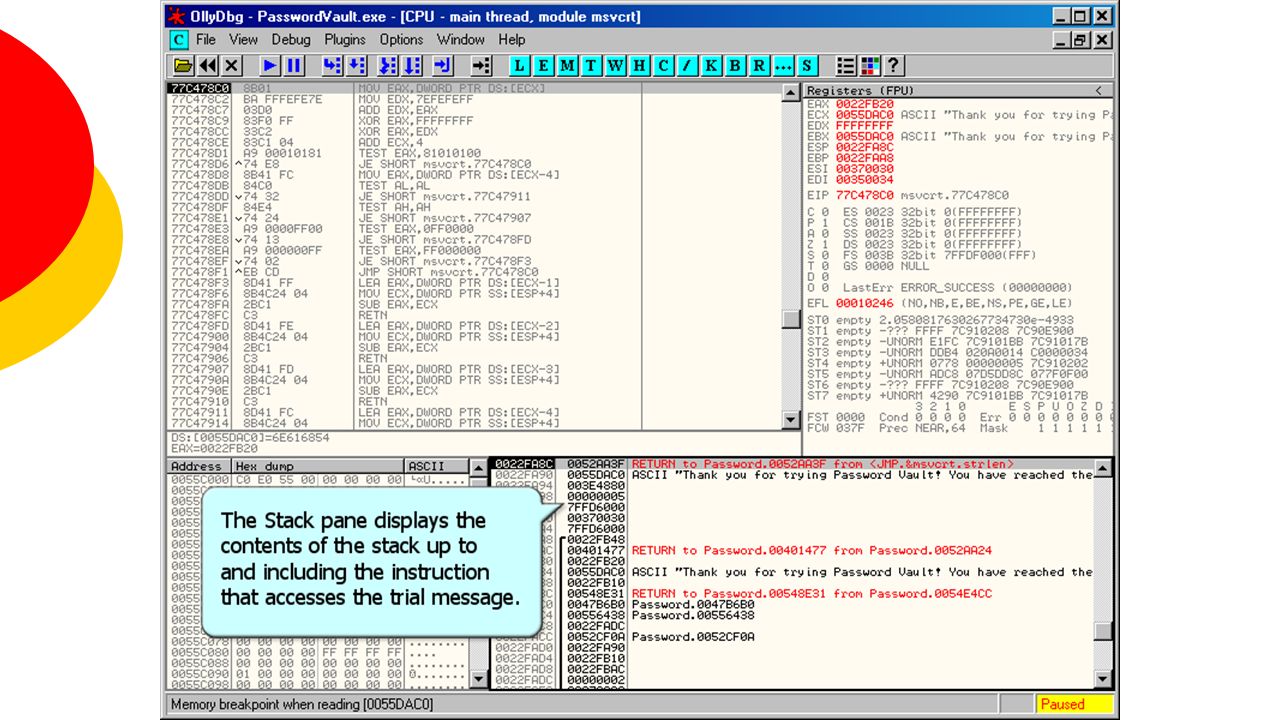
Task: Click the Open file toolbar icon
Action: coord(183,66)
